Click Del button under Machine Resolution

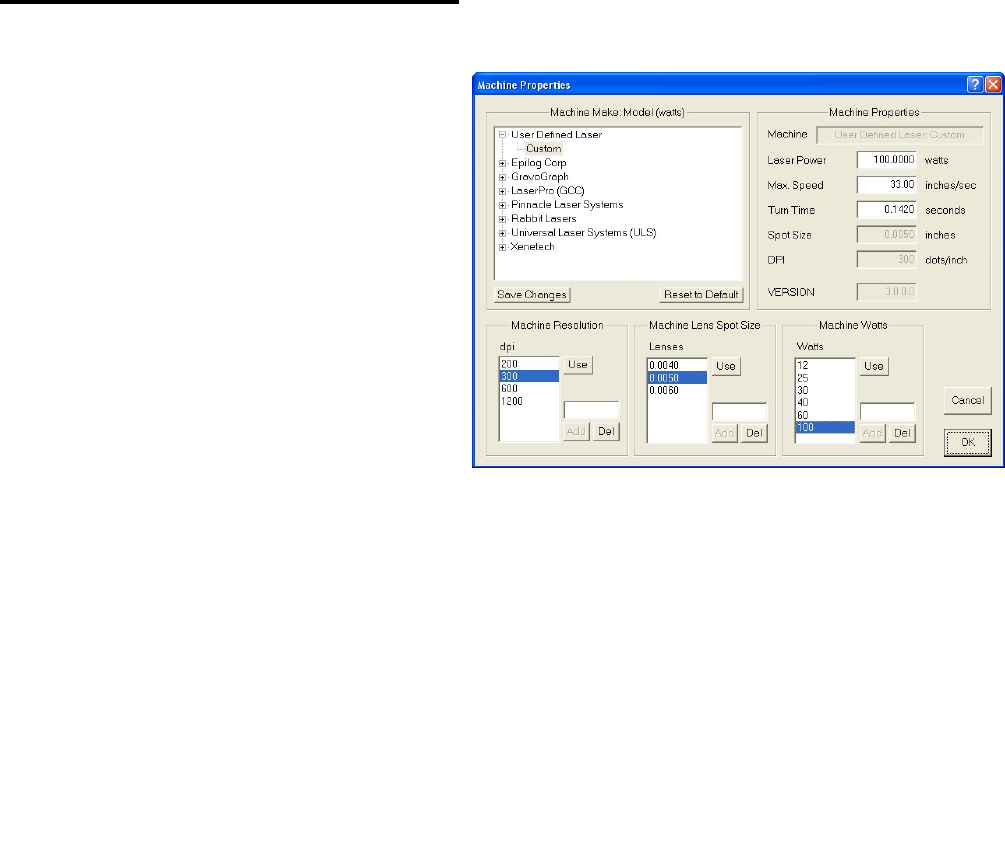[606, 431]
